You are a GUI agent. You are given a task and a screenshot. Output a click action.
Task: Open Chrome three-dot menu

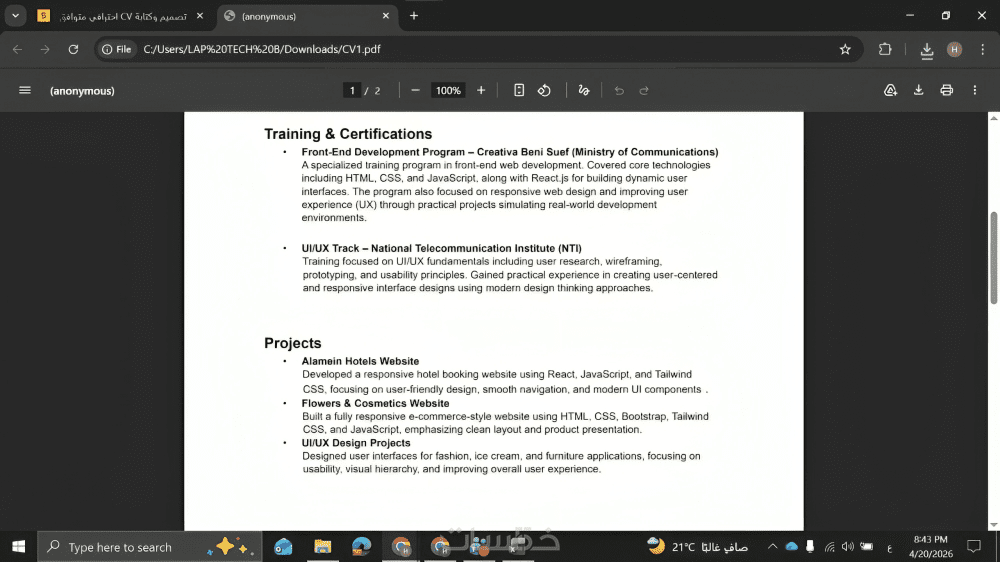[982, 49]
